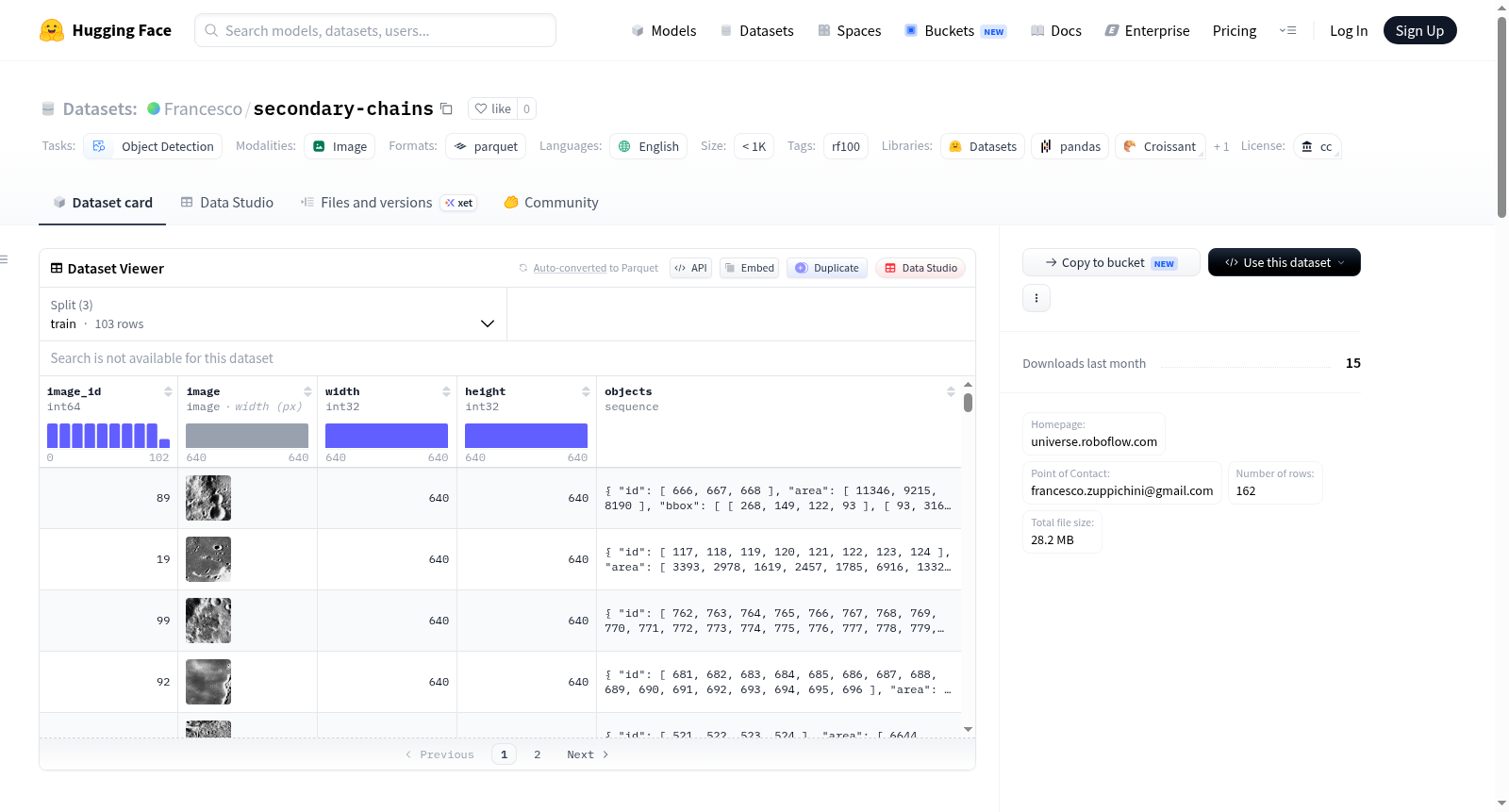Toggle sort on the image_id column
This screenshot has width=1509, height=812.
tap(168, 391)
